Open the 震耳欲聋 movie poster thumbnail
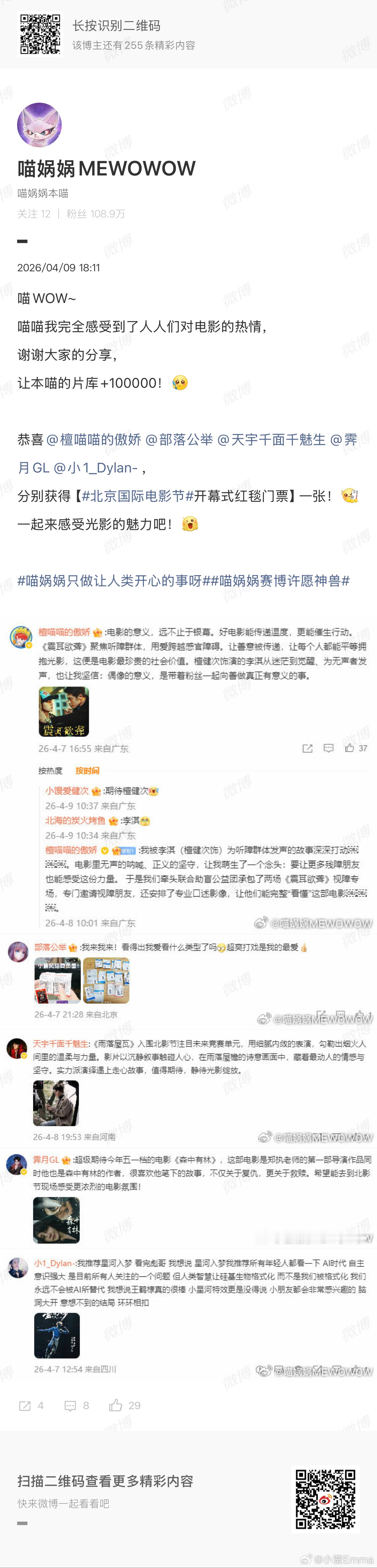Viewport: 377px width, 1568px height. tap(64, 712)
